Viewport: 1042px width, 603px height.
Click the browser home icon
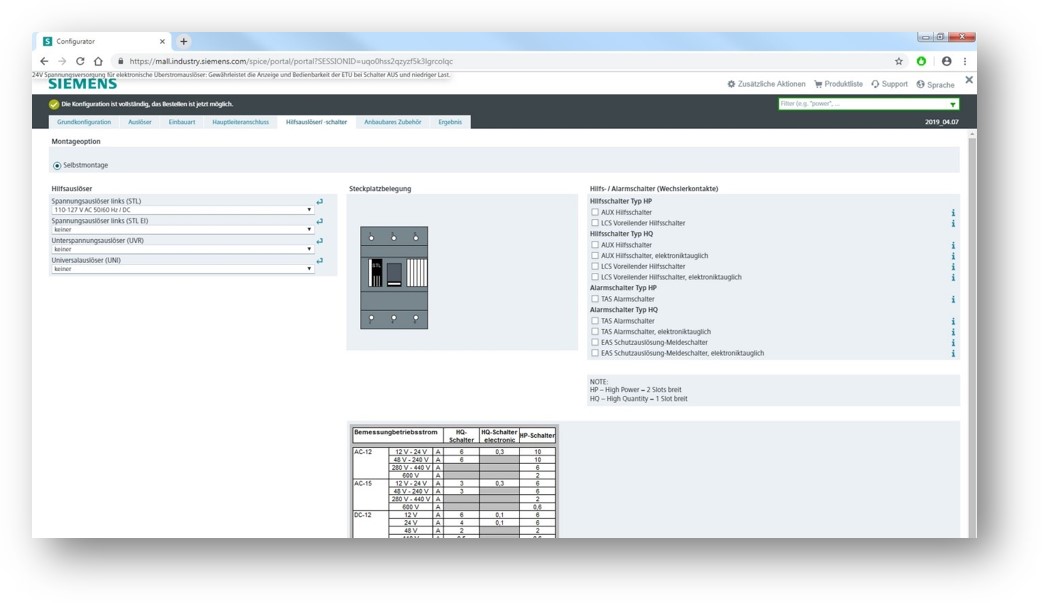pos(98,61)
